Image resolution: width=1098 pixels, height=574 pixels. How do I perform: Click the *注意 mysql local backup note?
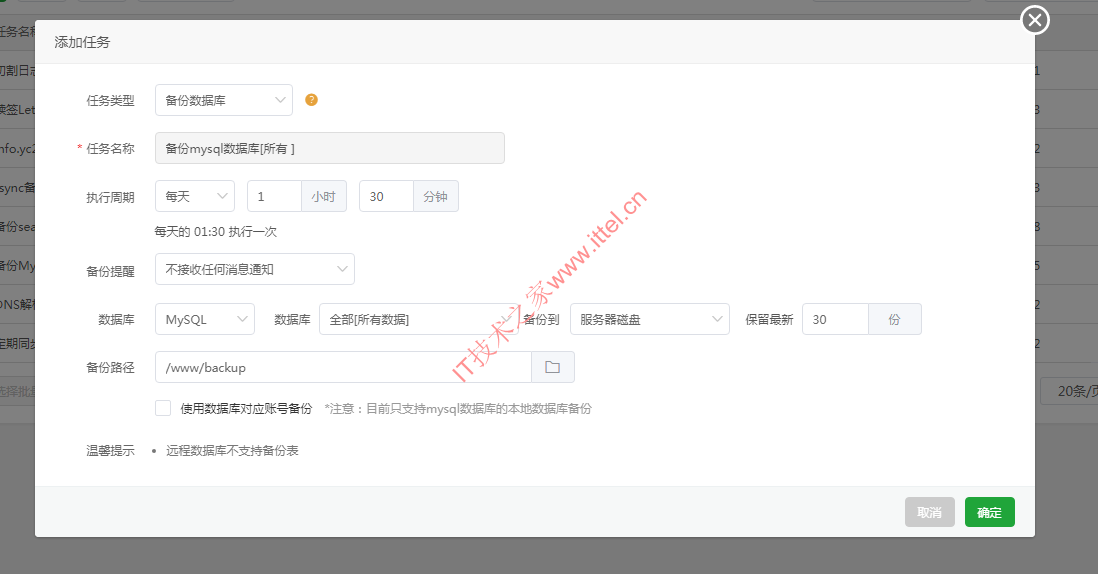[458, 409]
